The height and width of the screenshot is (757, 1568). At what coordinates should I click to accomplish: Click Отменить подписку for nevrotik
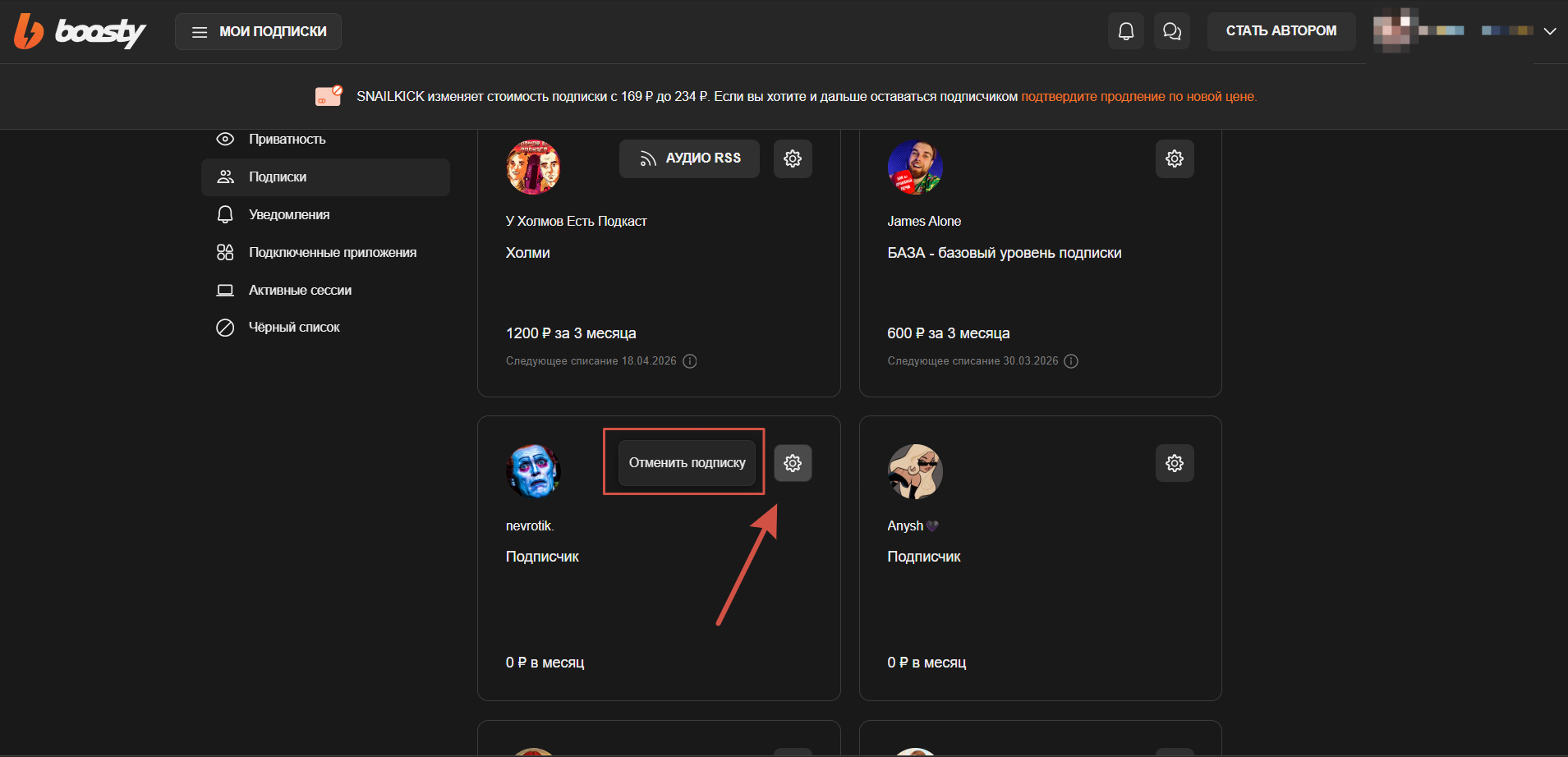[687, 463]
